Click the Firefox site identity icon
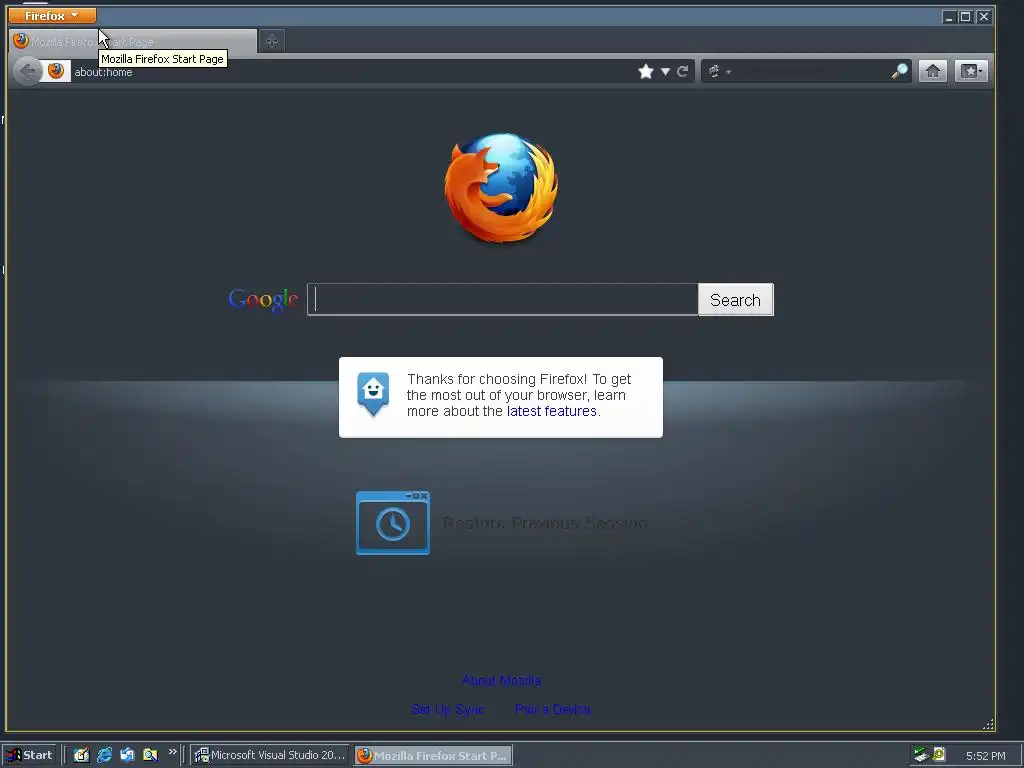Image resolution: width=1024 pixels, height=768 pixels. coord(56,71)
